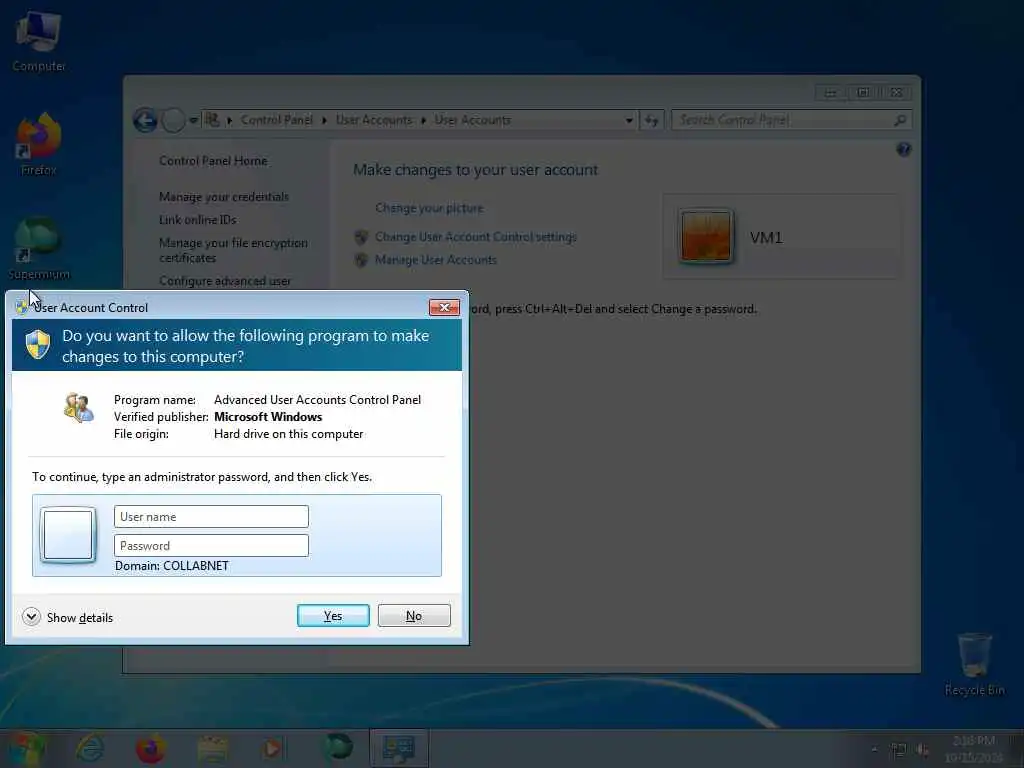The height and width of the screenshot is (768, 1024).
Task: Click the first User Accounts breadcrumb
Action: coord(374,120)
